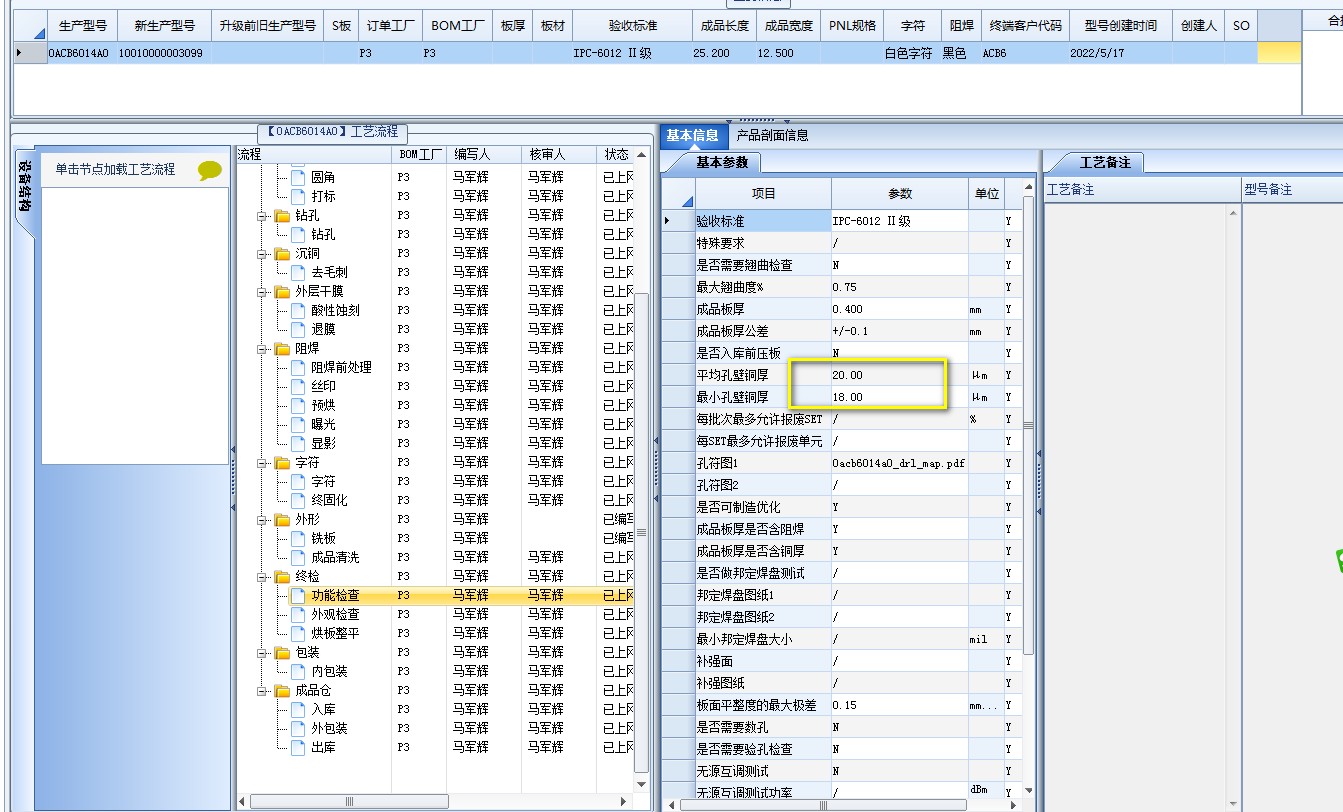Select the 【0ACB6014A0】工艺流程 tab
Image resolution: width=1343 pixels, height=812 pixels.
coord(332,131)
